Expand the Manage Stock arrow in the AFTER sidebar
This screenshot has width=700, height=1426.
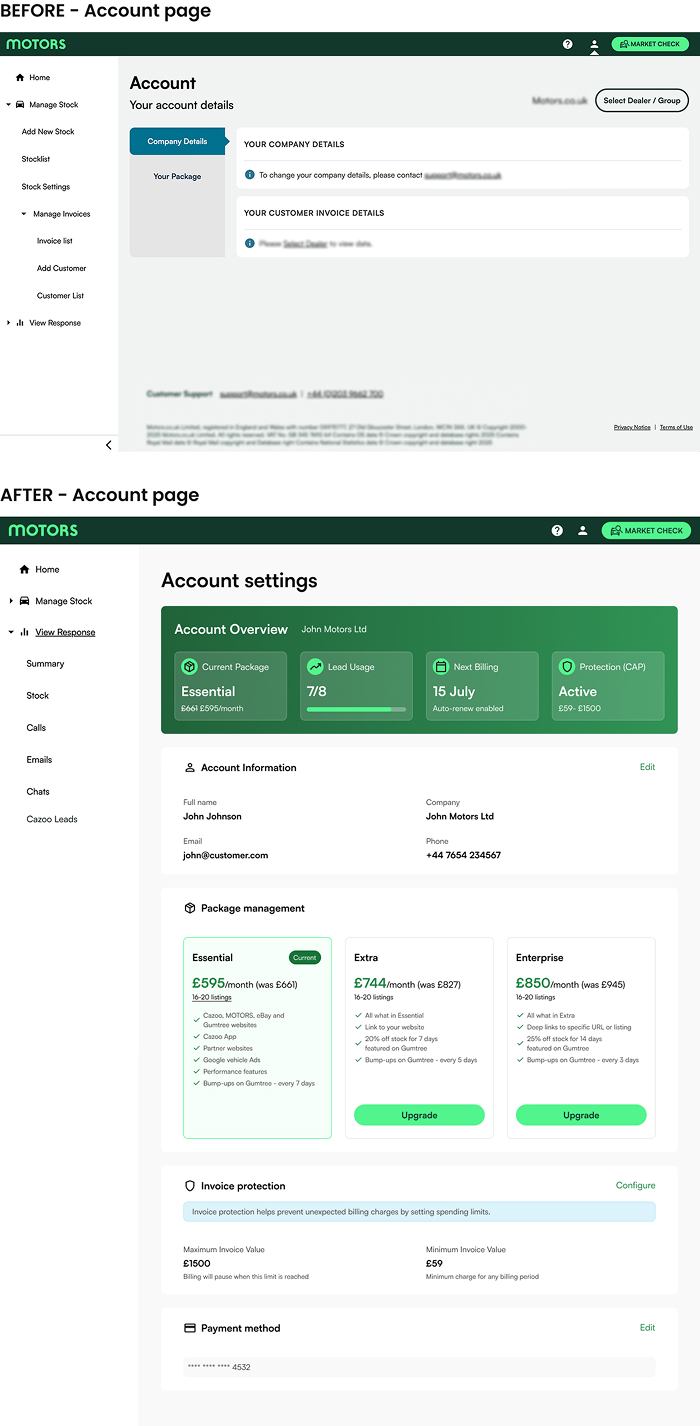click(x=11, y=601)
